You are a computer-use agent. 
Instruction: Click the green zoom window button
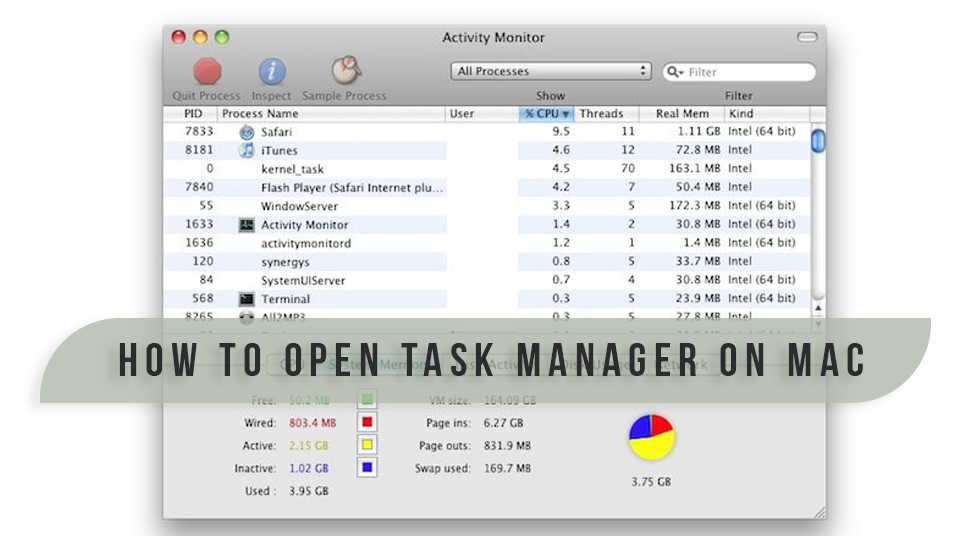point(222,37)
